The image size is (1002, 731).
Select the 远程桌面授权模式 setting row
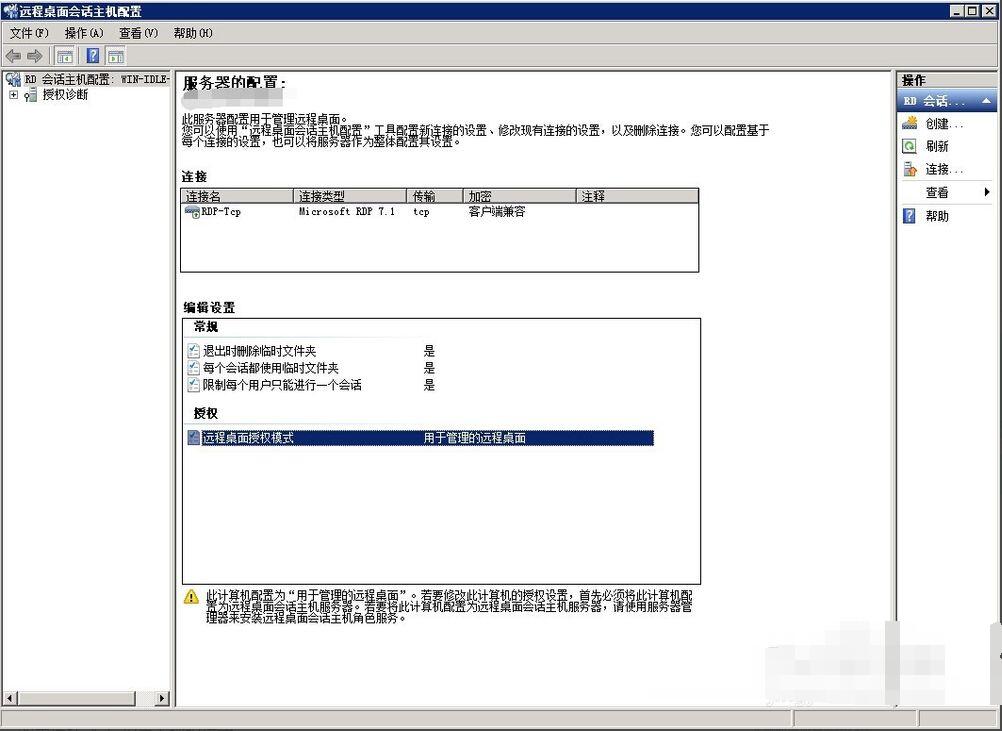248,438
